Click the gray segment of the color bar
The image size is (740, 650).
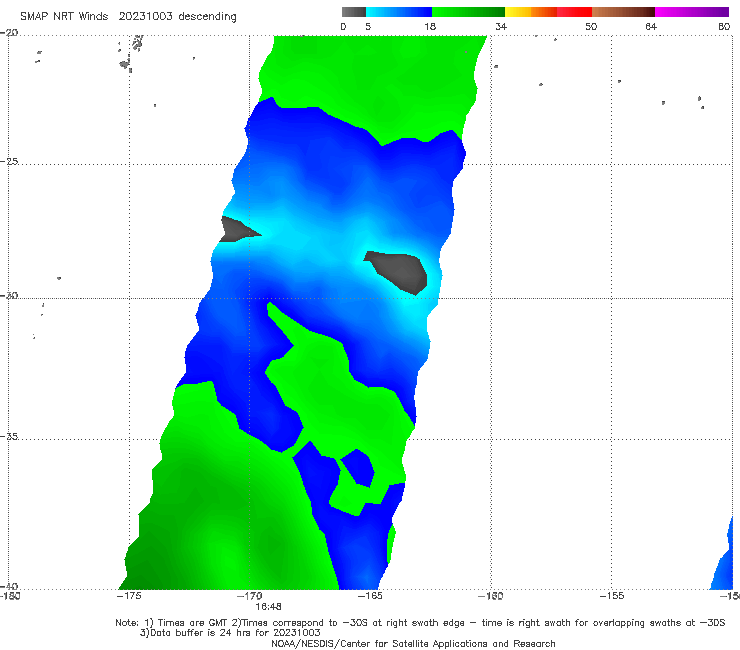(x=353, y=12)
